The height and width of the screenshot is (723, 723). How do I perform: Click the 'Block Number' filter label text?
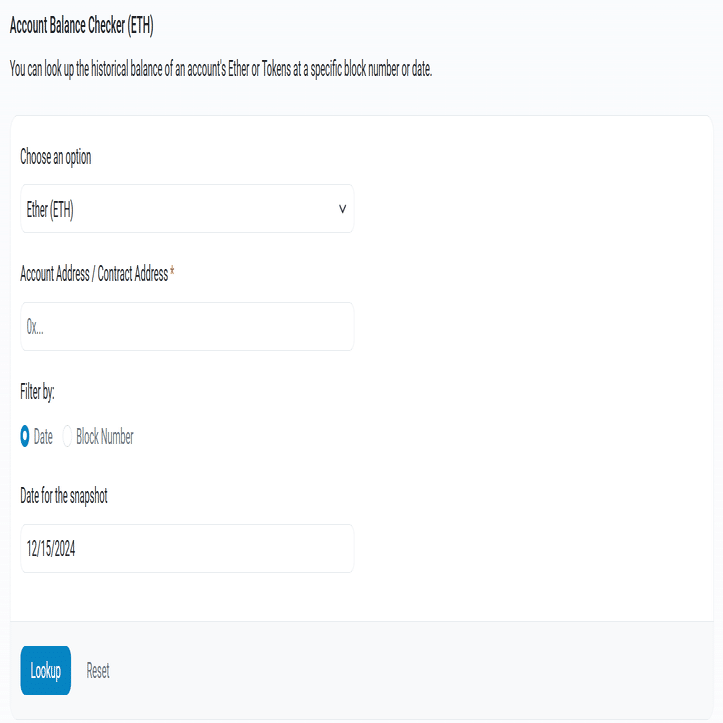[x=105, y=437]
